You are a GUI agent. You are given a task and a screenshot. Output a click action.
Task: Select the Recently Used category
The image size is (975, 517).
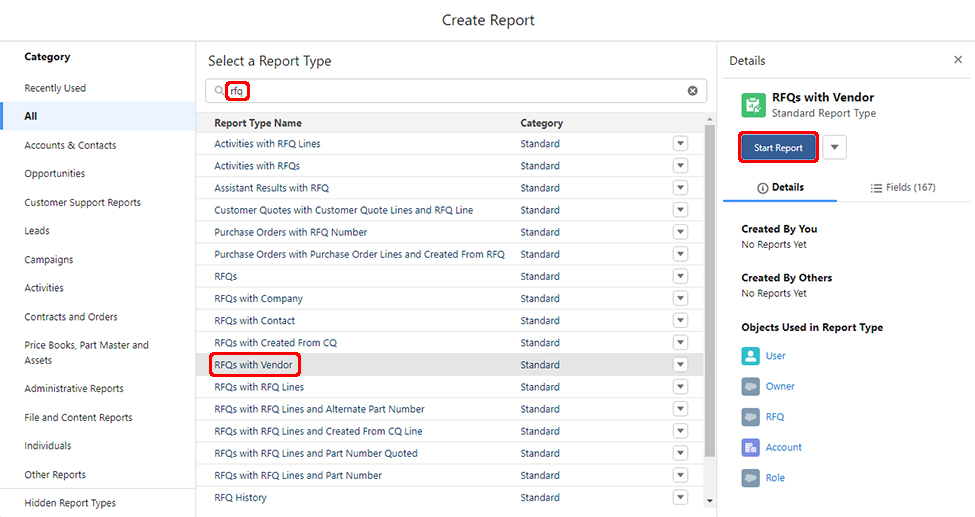(55, 88)
